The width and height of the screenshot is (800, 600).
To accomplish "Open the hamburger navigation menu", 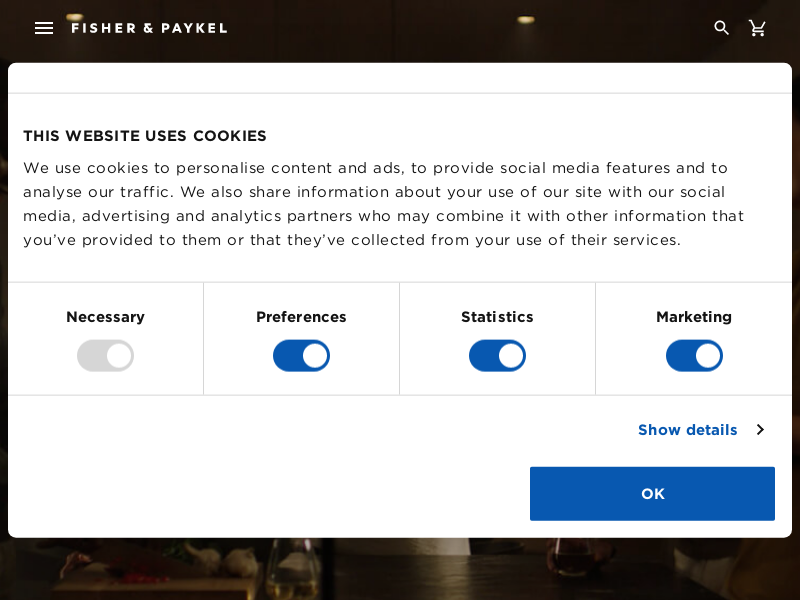I will [44, 28].
